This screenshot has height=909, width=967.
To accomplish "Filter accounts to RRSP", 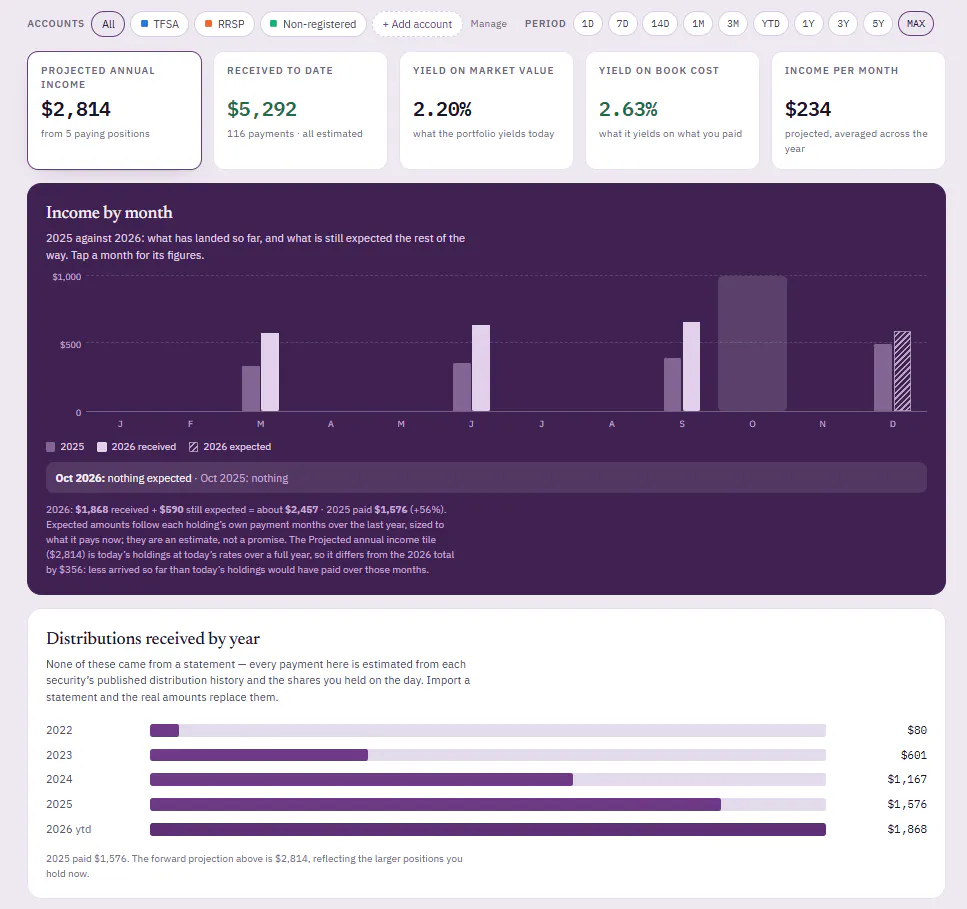I will click(x=224, y=24).
